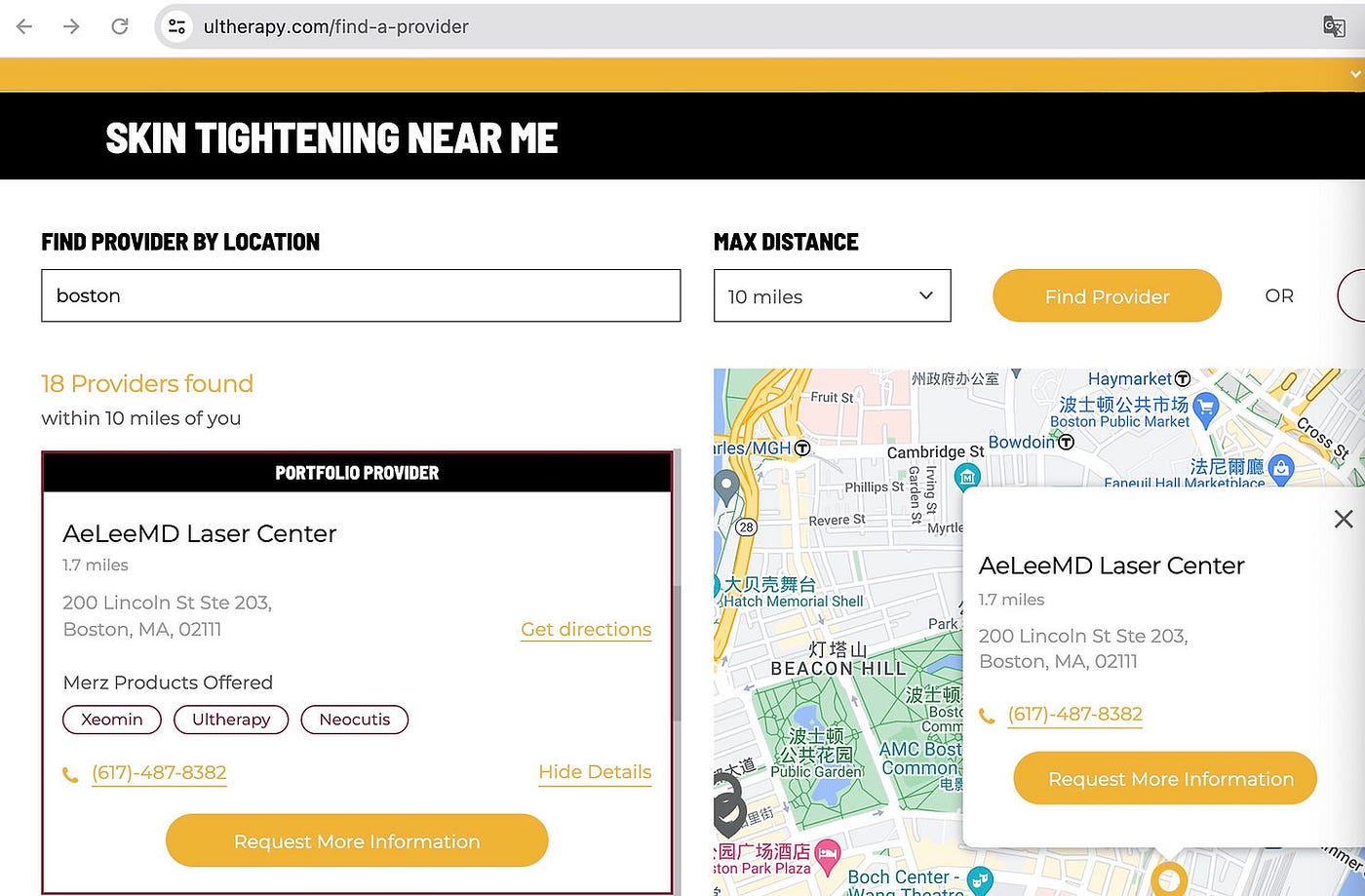
Task: Edit the location field containing boston
Action: pos(361,295)
